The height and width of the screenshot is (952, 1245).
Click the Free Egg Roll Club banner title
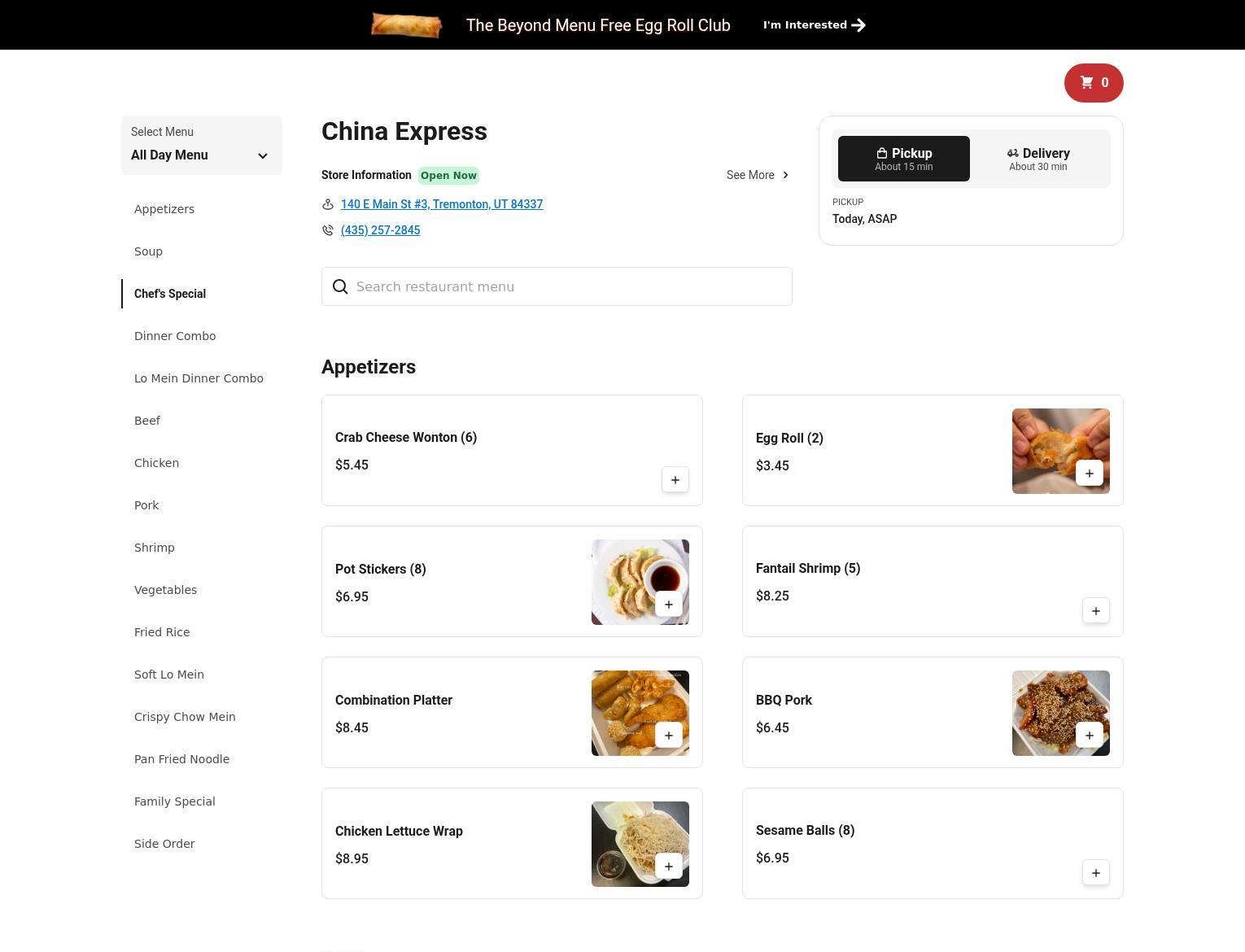(x=598, y=25)
